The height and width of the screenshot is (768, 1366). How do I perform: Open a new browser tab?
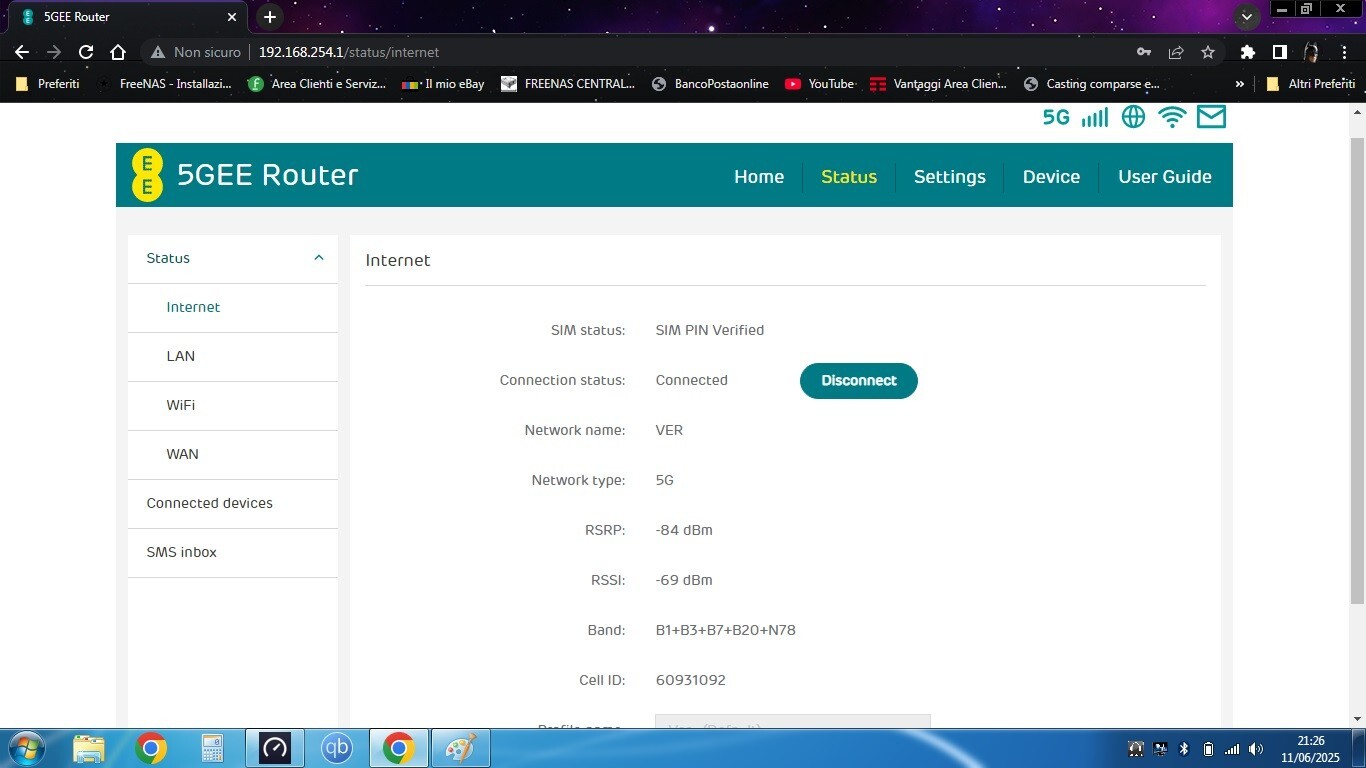tap(269, 17)
